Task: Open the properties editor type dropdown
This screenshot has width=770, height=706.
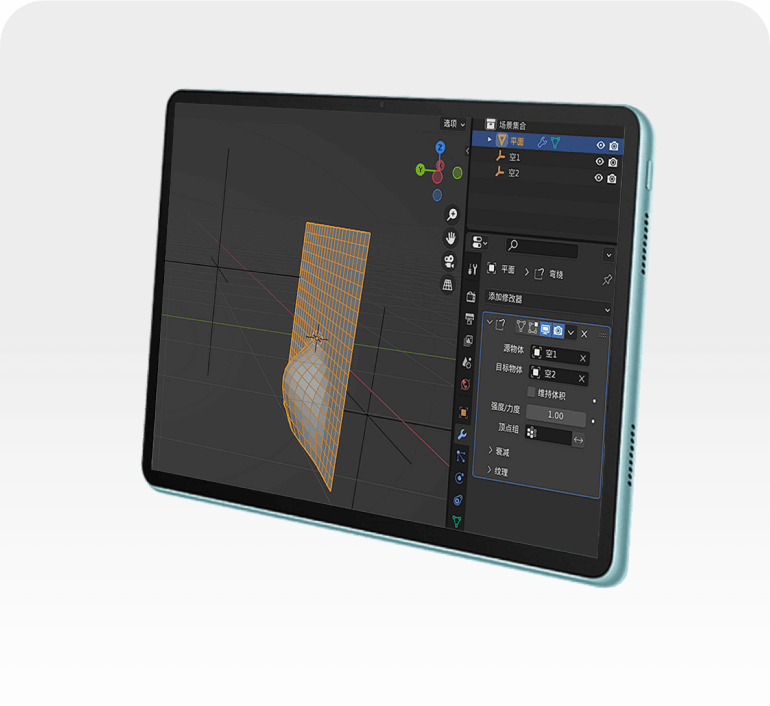Action: (x=479, y=242)
